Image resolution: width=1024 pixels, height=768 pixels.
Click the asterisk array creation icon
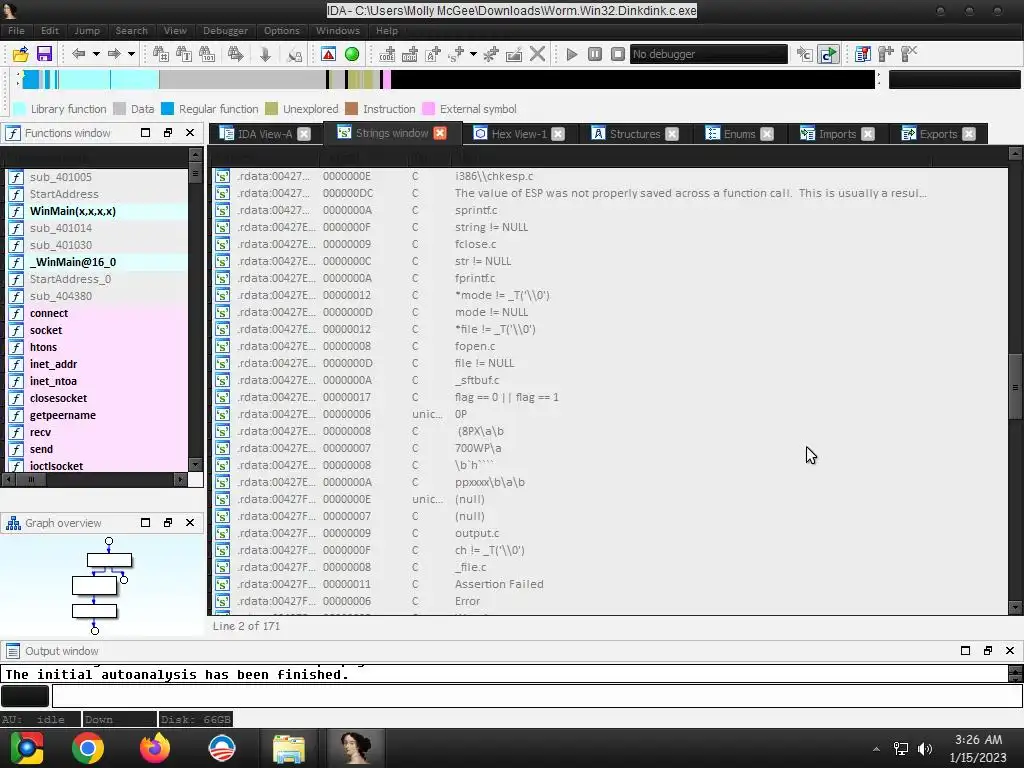(x=491, y=54)
